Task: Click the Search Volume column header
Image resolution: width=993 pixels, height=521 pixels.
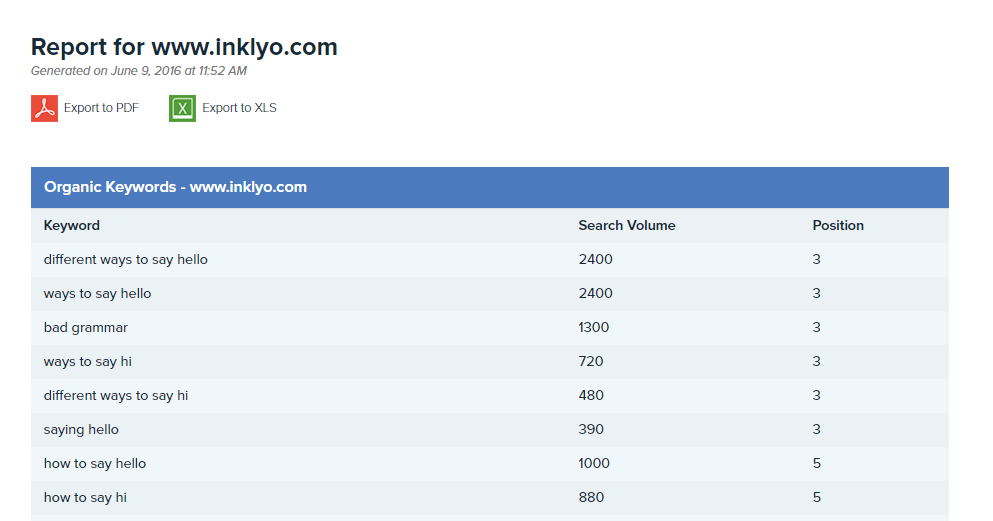Action: [x=626, y=225]
